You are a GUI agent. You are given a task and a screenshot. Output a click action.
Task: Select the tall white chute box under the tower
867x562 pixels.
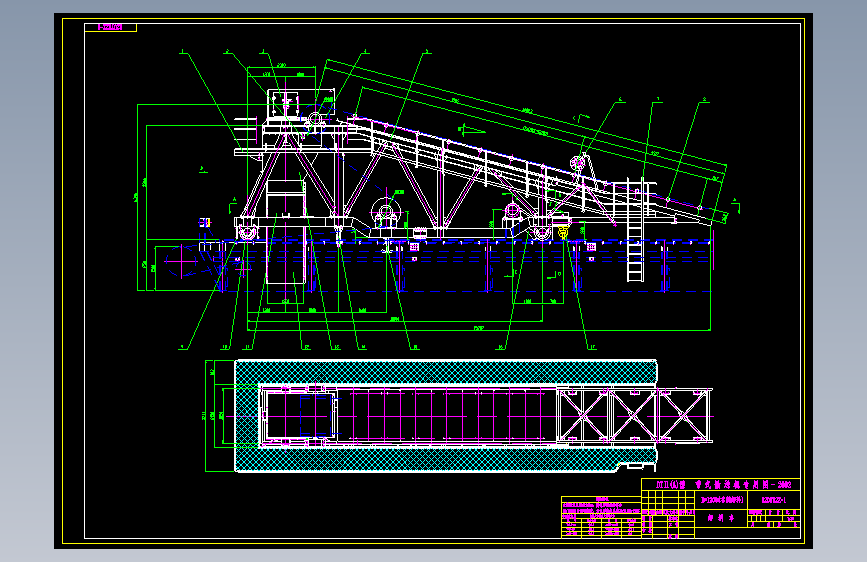pyautogui.click(x=285, y=232)
